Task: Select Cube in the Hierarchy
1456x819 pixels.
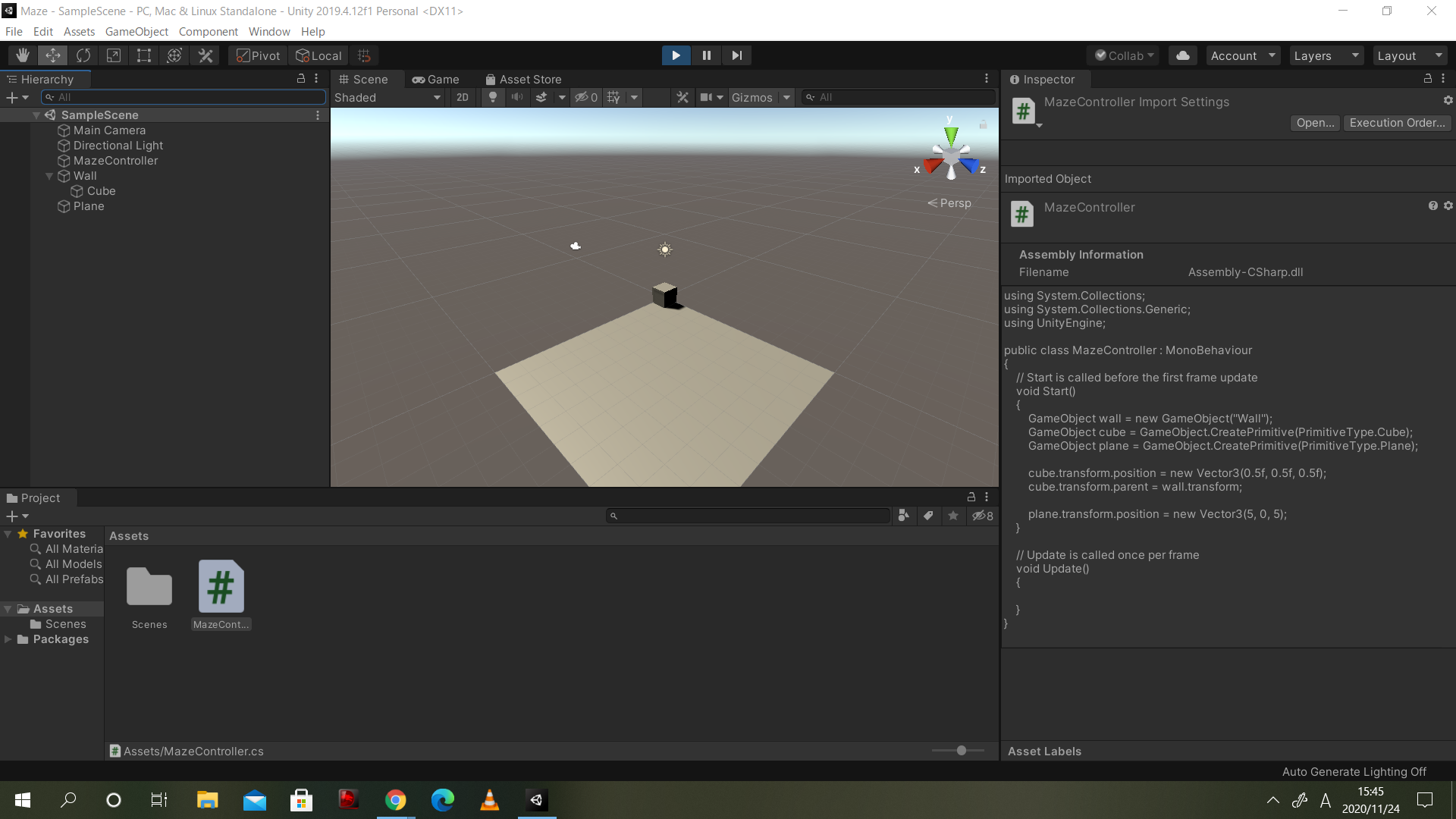Action: coord(100,190)
